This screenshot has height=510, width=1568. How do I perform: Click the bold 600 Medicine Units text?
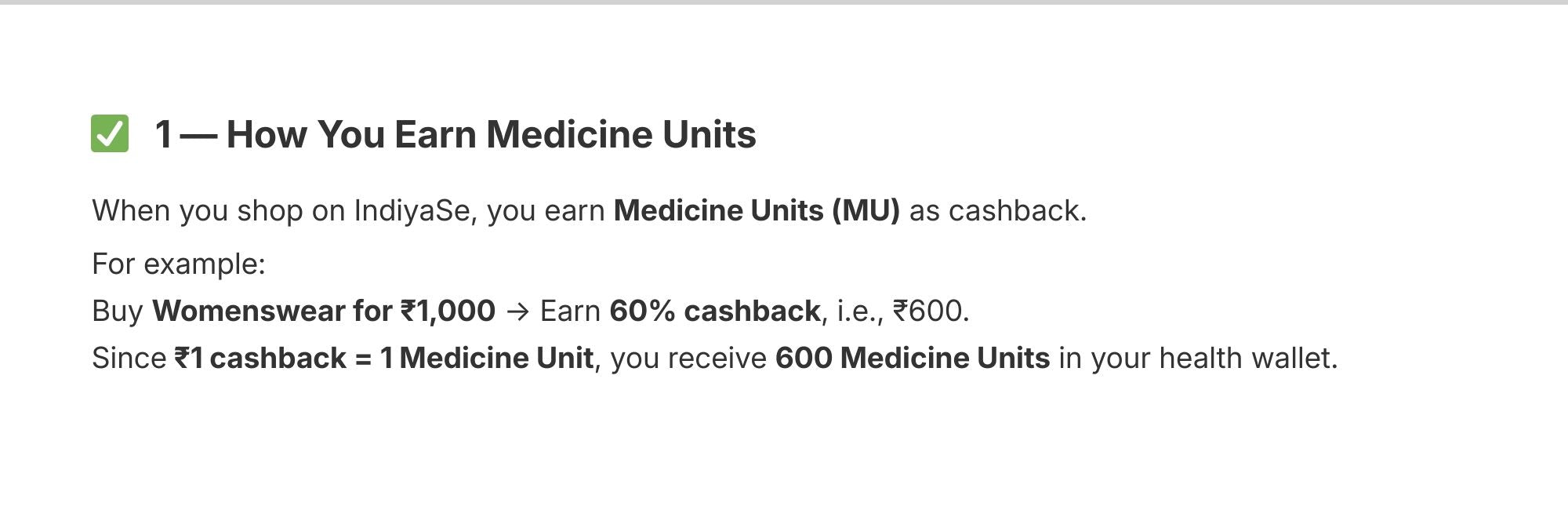912,358
